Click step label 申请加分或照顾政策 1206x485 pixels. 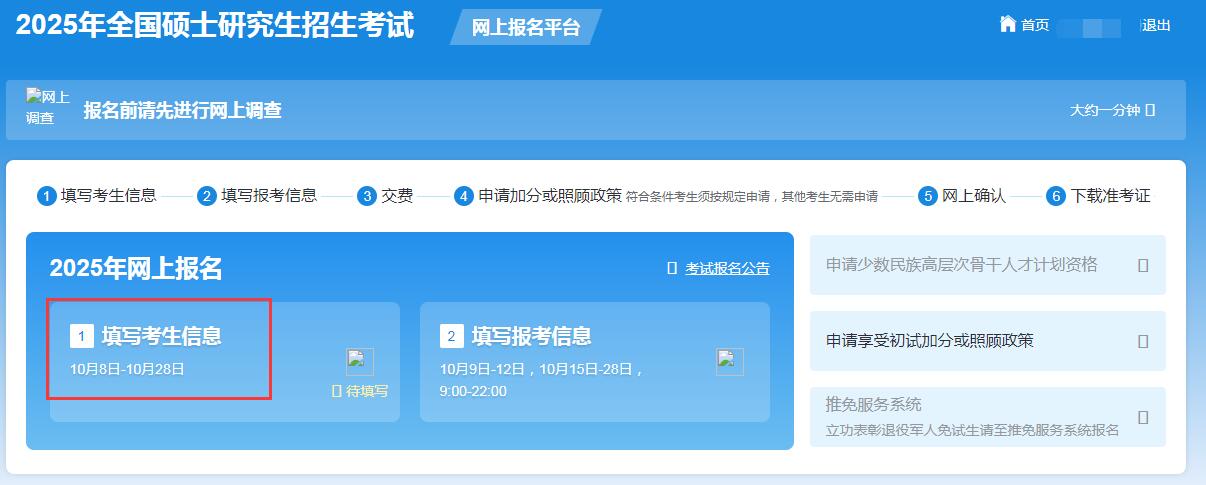click(x=550, y=196)
